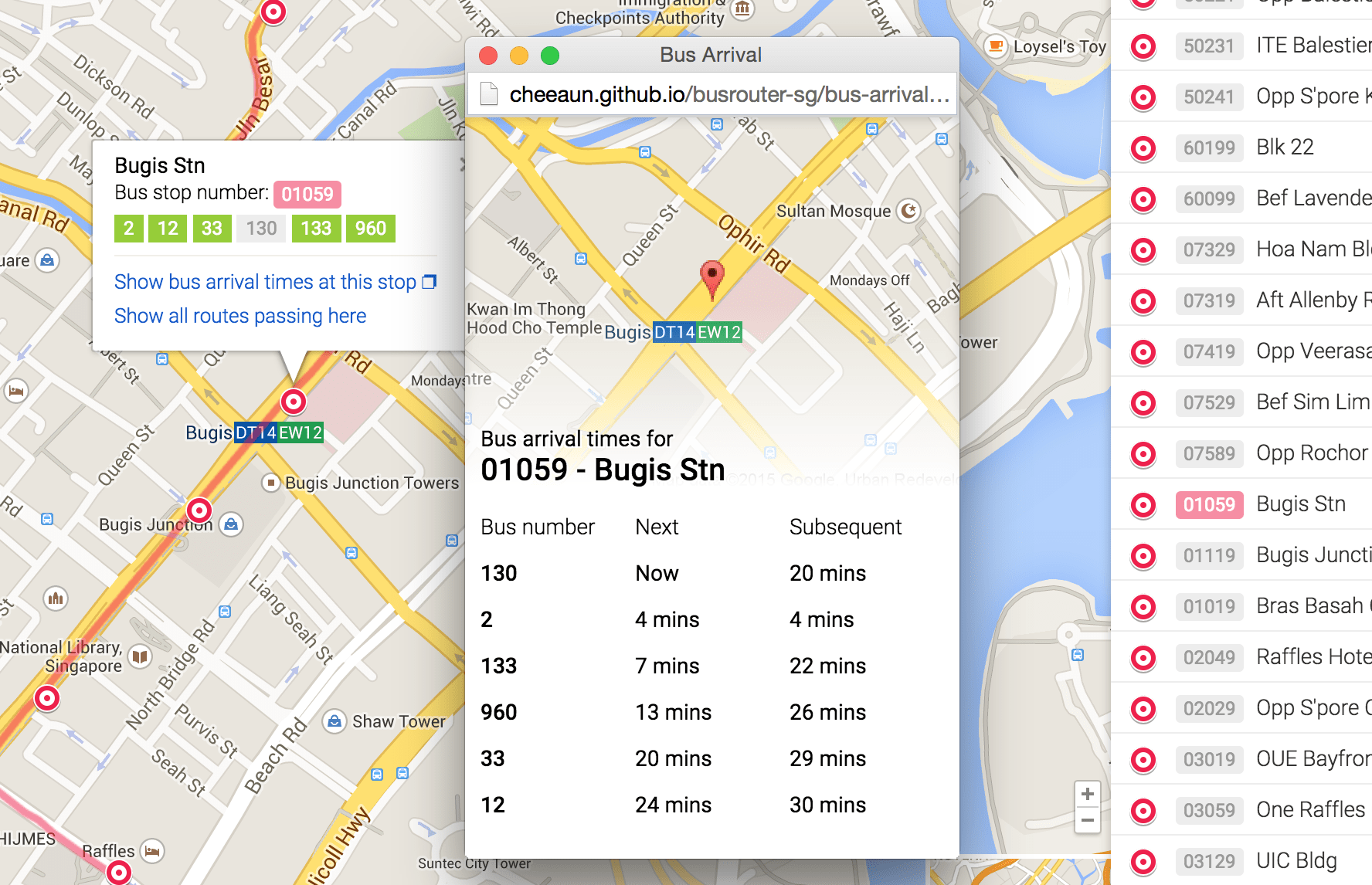This screenshot has width=1372, height=885.
Task: Click 'Show all routes passing here' link
Action: tap(240, 316)
